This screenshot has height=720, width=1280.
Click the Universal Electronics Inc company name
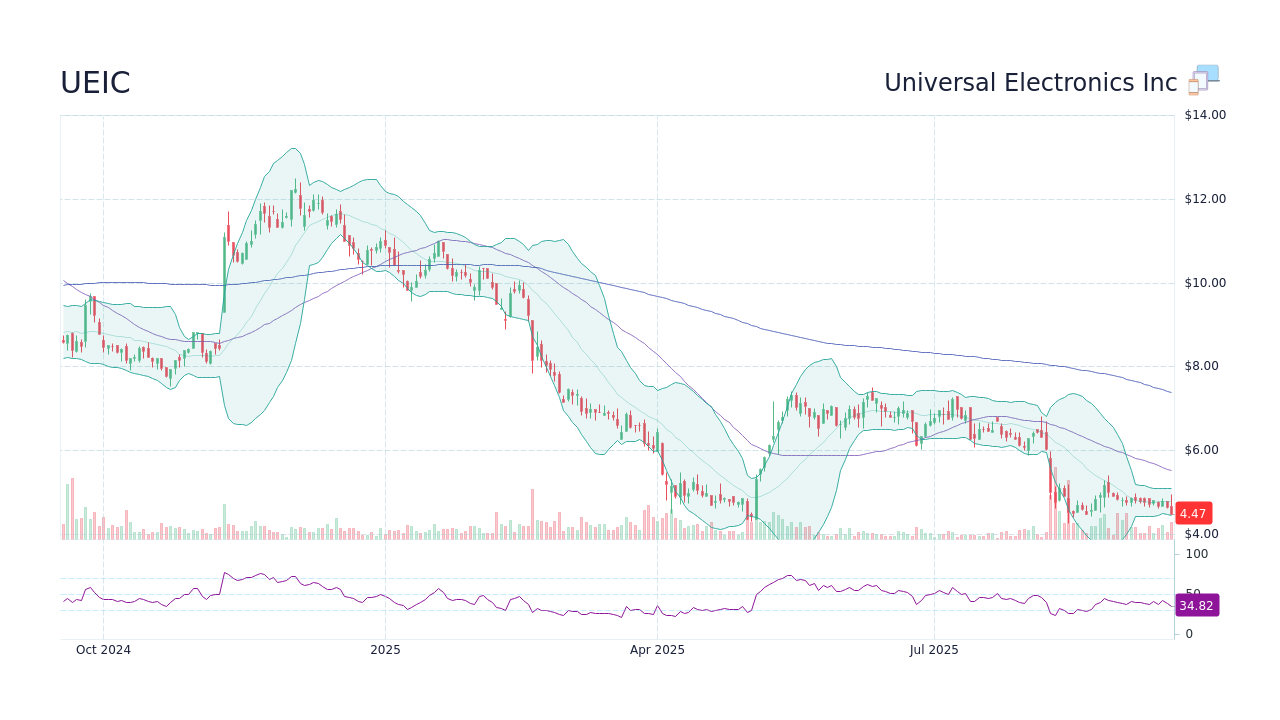(x=1030, y=83)
